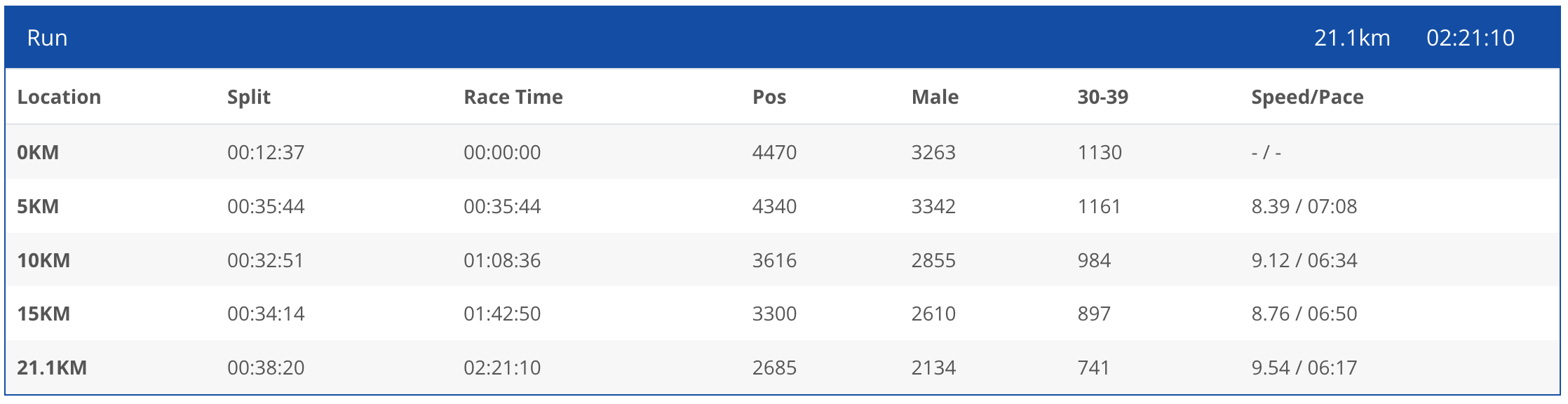Click the 9.12 / 06:34 speed/pace value
The height and width of the screenshot is (404, 1568).
pos(1304,260)
